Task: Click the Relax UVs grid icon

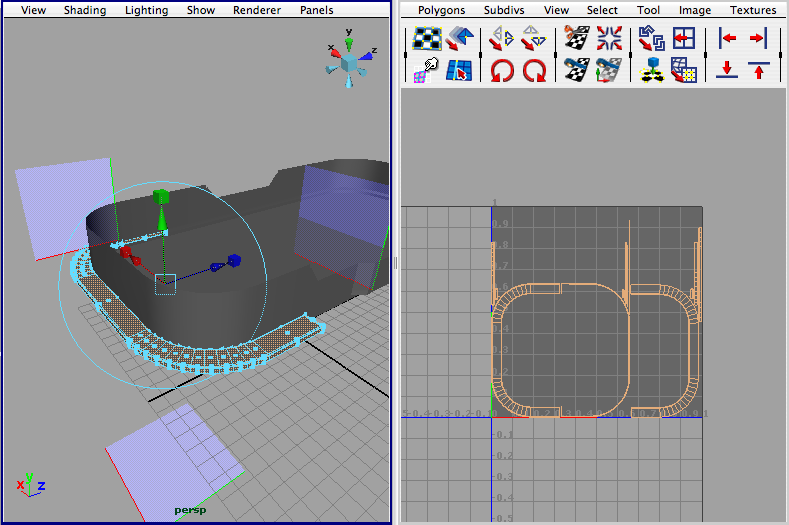Action: click(684, 70)
